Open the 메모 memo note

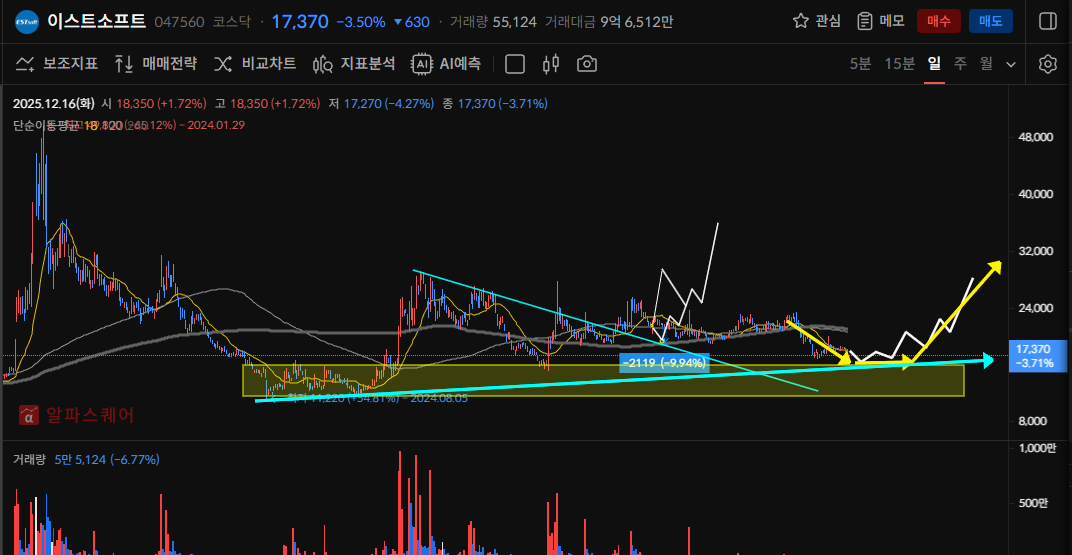click(x=880, y=21)
